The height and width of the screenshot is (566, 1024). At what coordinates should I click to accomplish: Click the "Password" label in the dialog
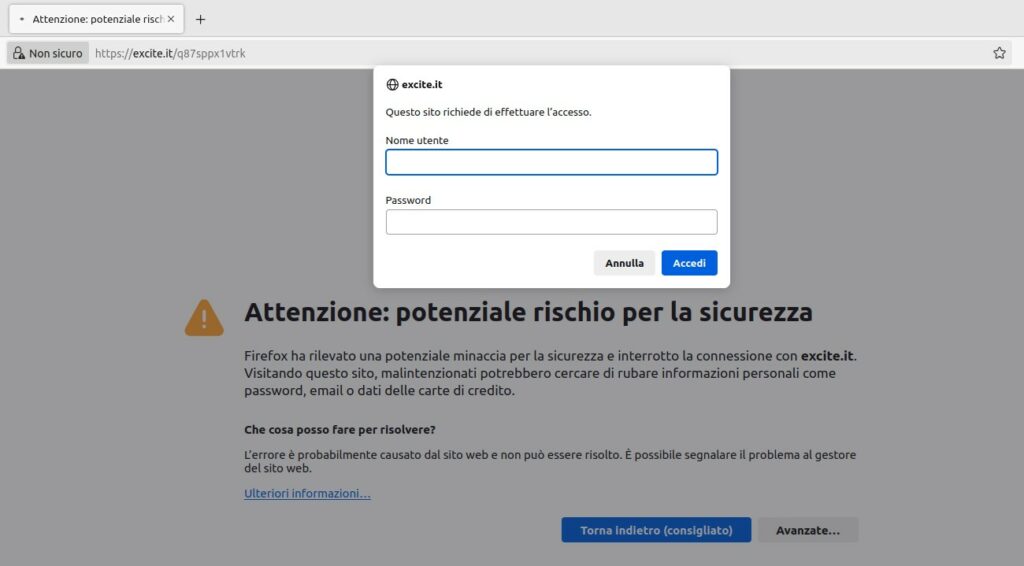tap(408, 201)
